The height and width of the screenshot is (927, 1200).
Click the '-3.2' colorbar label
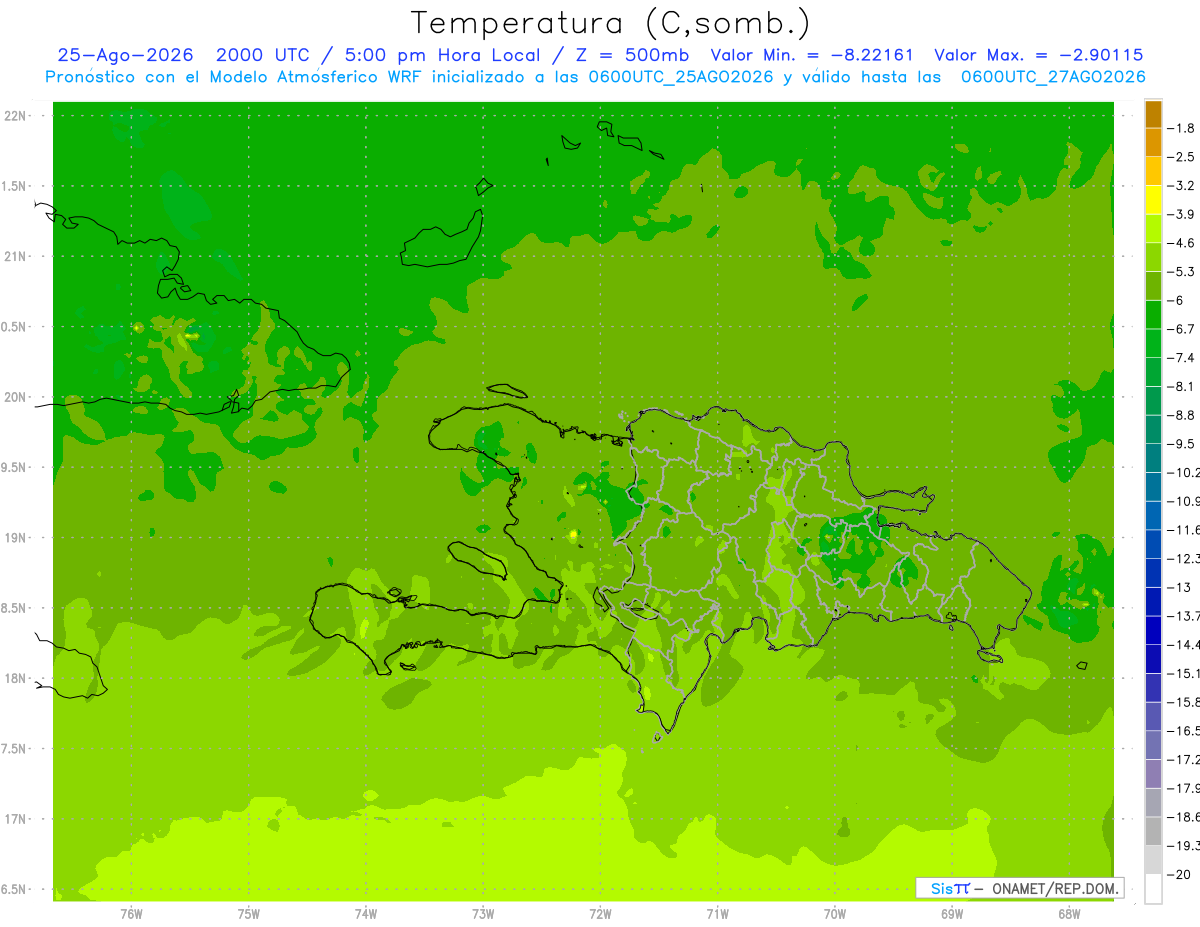[1181, 186]
